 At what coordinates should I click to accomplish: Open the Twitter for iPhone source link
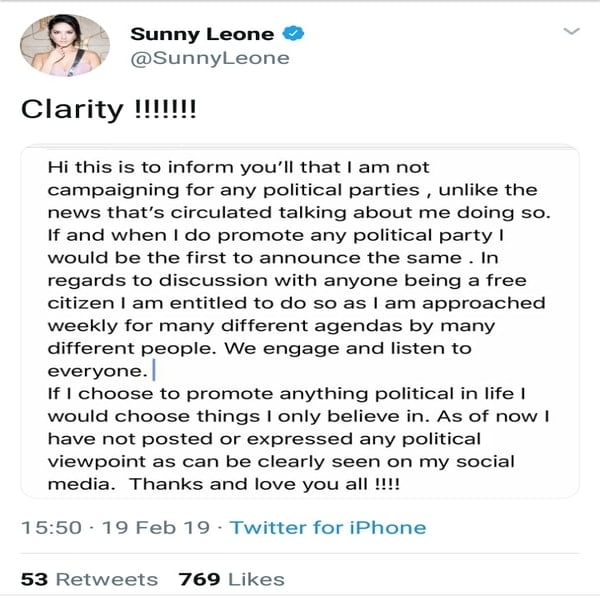click(328, 527)
